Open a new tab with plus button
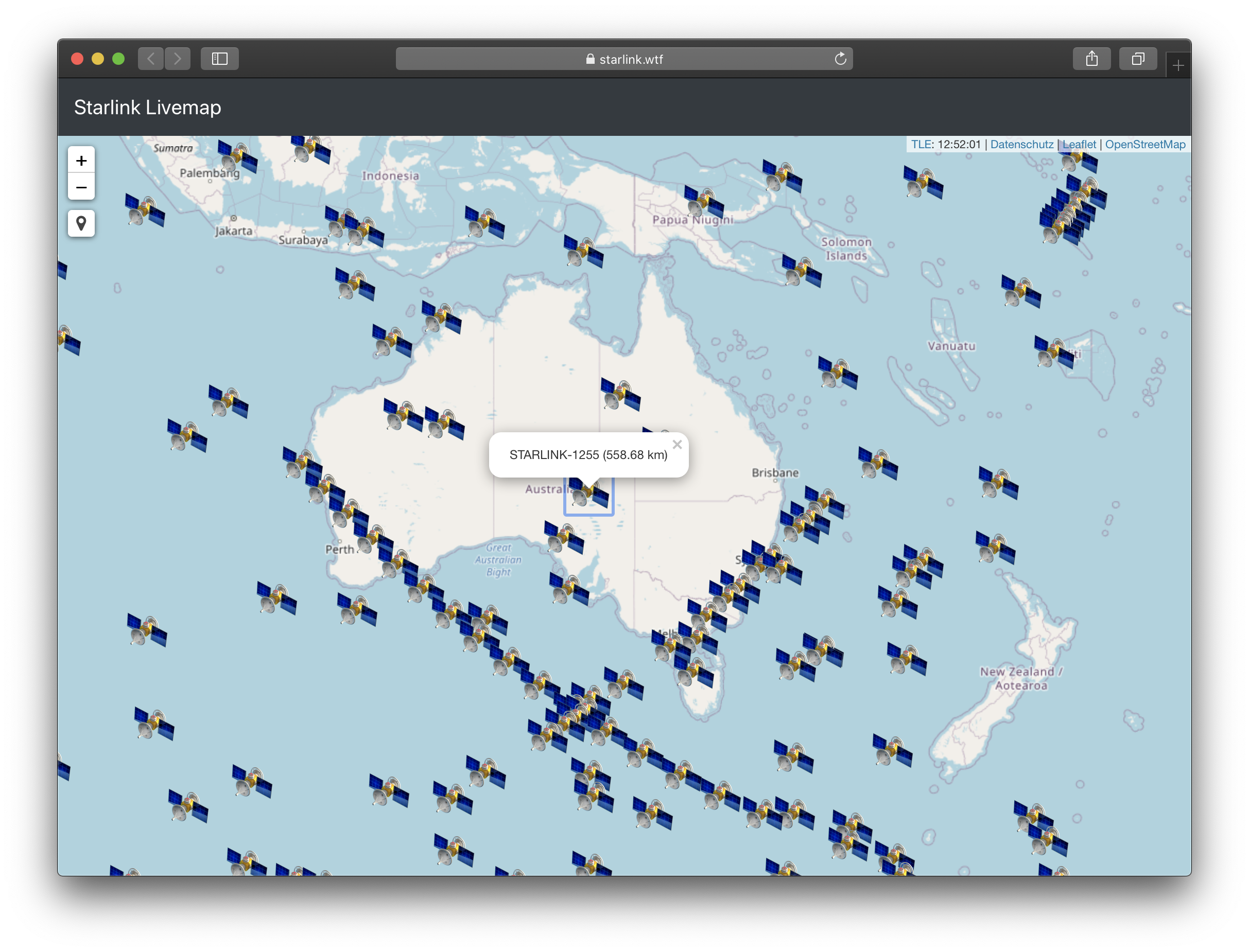This screenshot has width=1249, height=952. (x=1178, y=66)
